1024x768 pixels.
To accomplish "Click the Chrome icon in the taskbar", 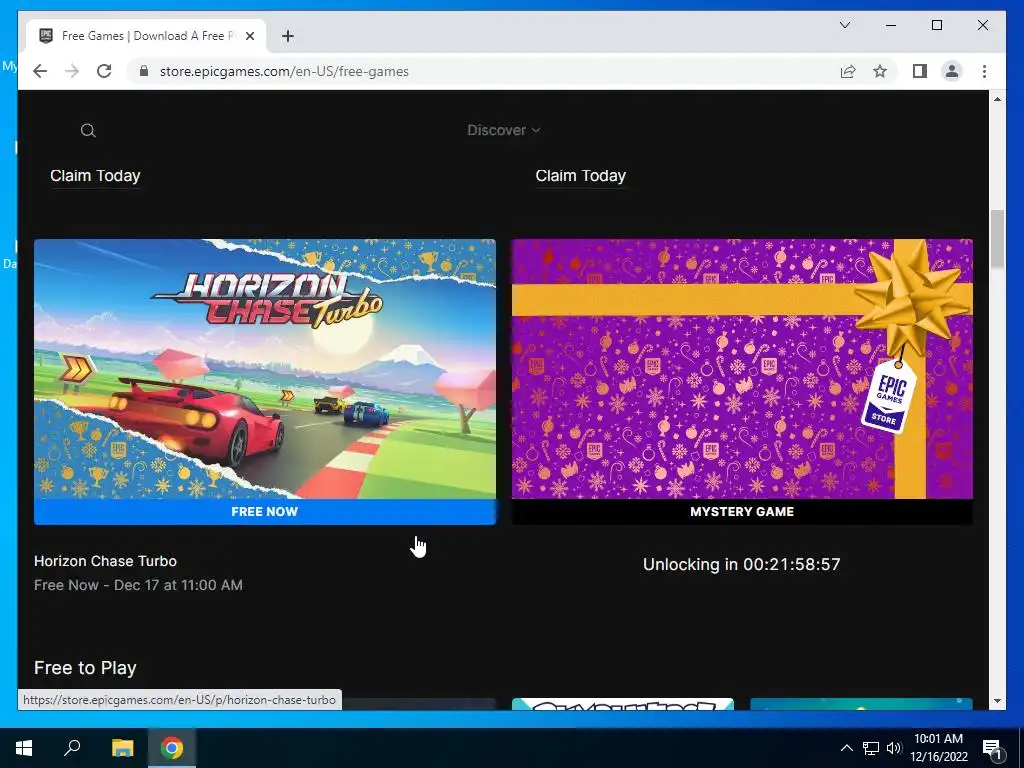I will click(172, 748).
